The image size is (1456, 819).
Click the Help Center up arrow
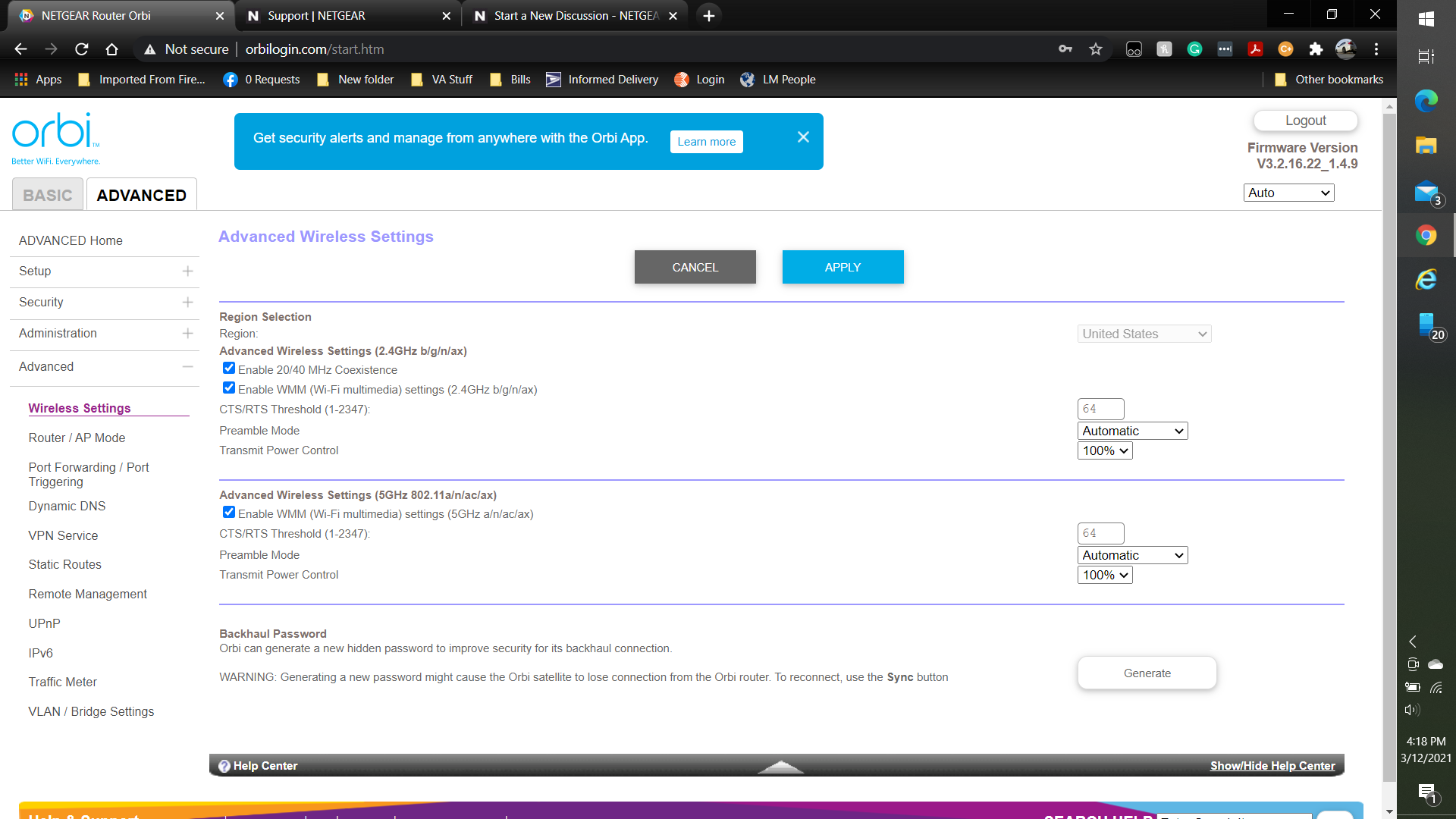coord(780,767)
